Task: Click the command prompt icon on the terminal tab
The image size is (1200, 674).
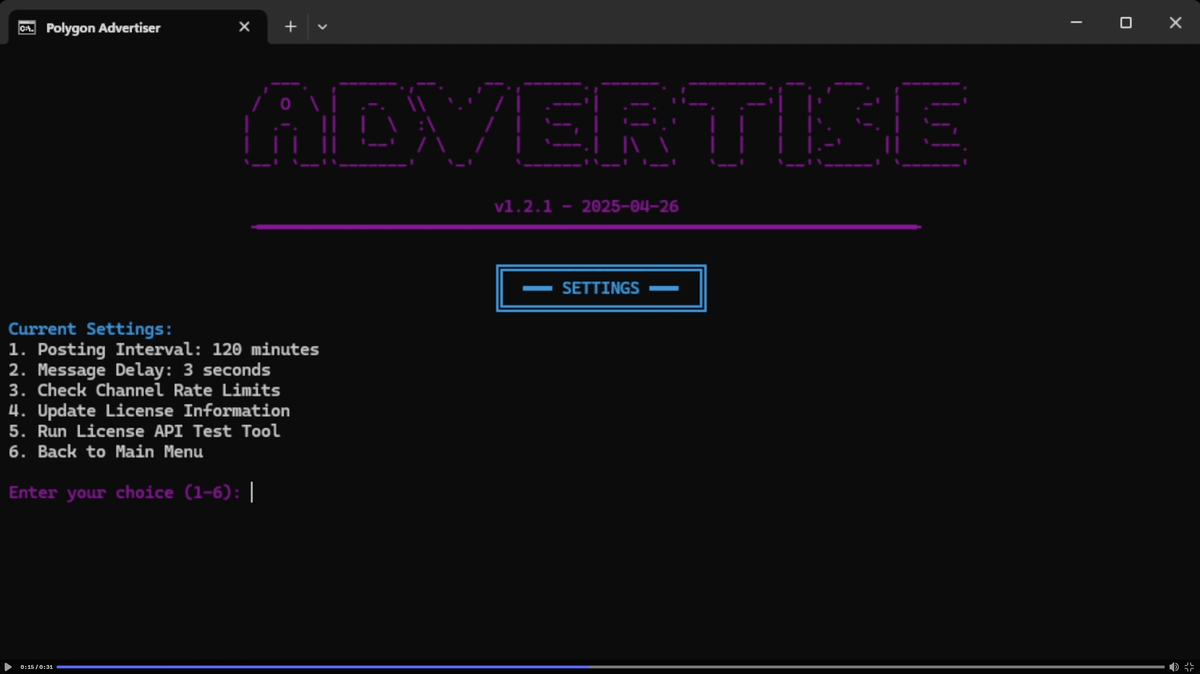Action: [26, 27]
